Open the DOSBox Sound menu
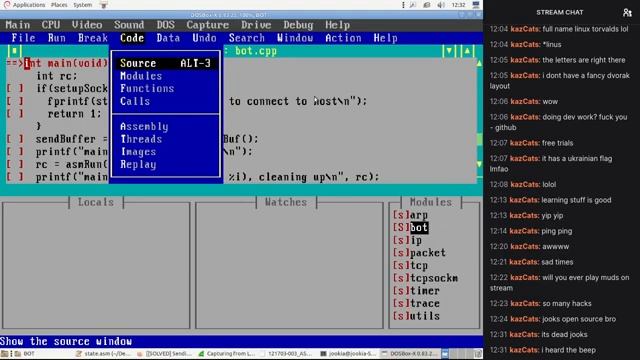This screenshot has width=640, height=360. click(x=129, y=25)
